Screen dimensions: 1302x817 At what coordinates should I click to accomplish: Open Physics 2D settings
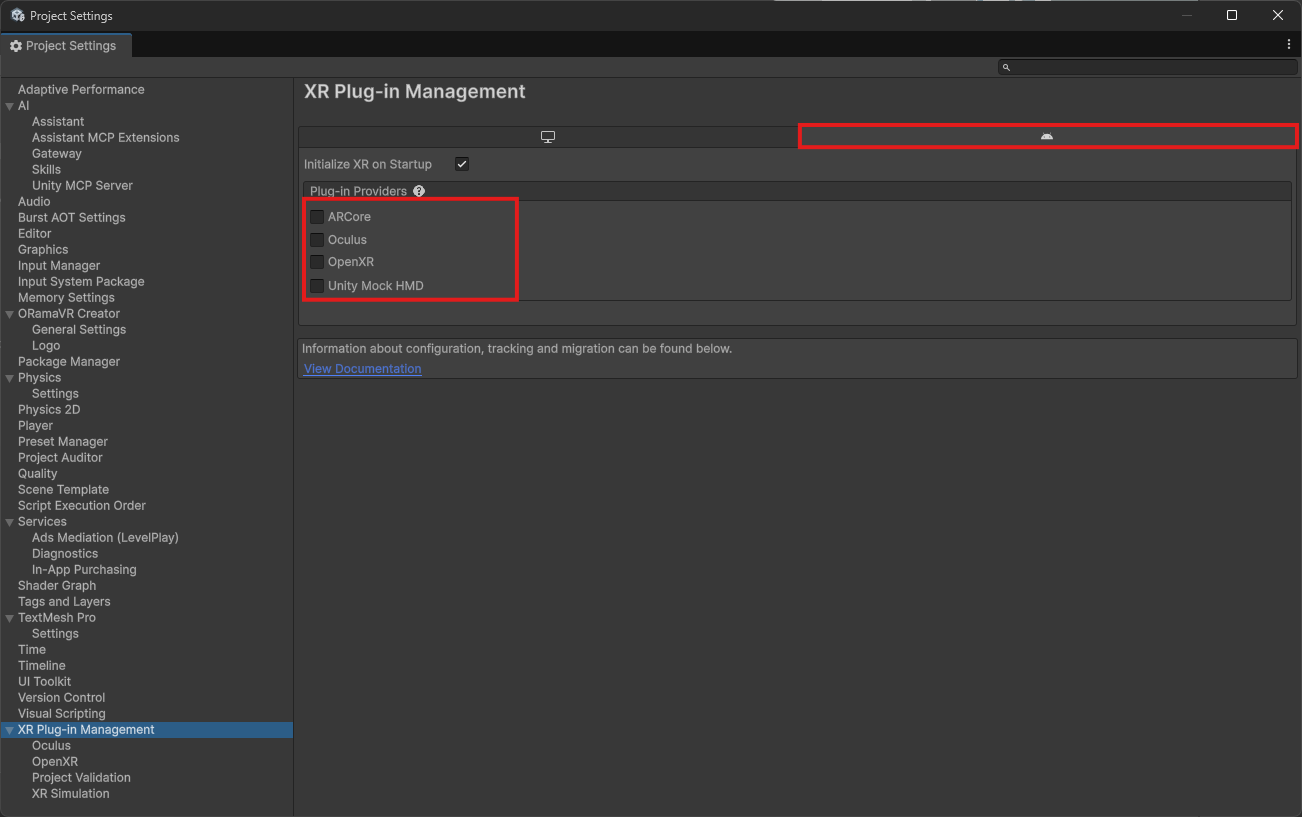pos(49,410)
